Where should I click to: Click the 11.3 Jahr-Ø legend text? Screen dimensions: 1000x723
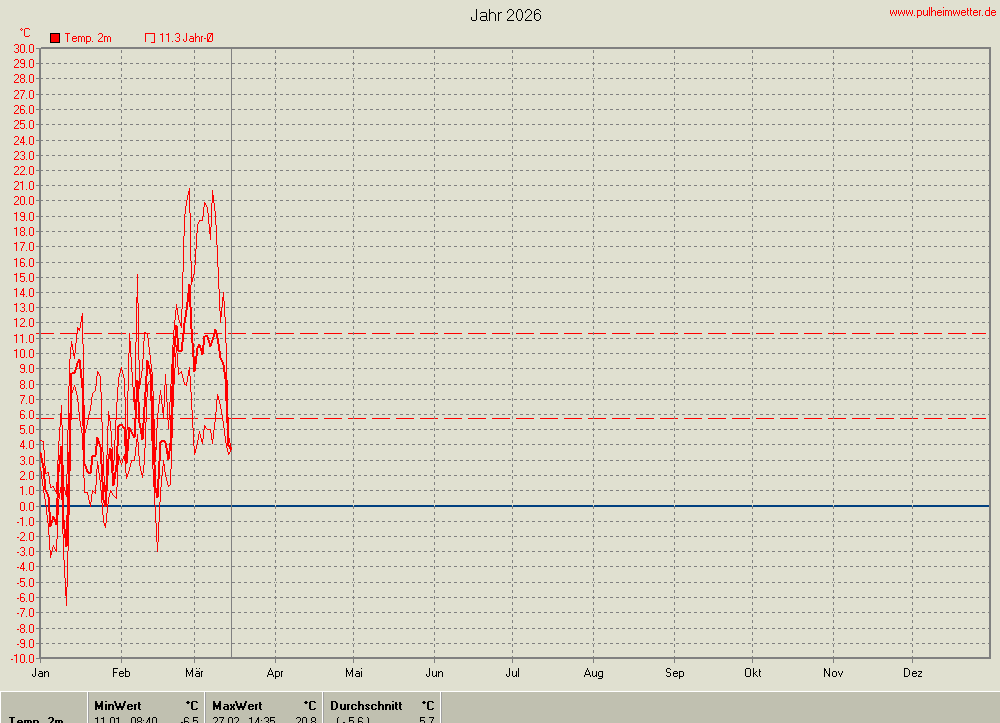pyautogui.click(x=186, y=38)
